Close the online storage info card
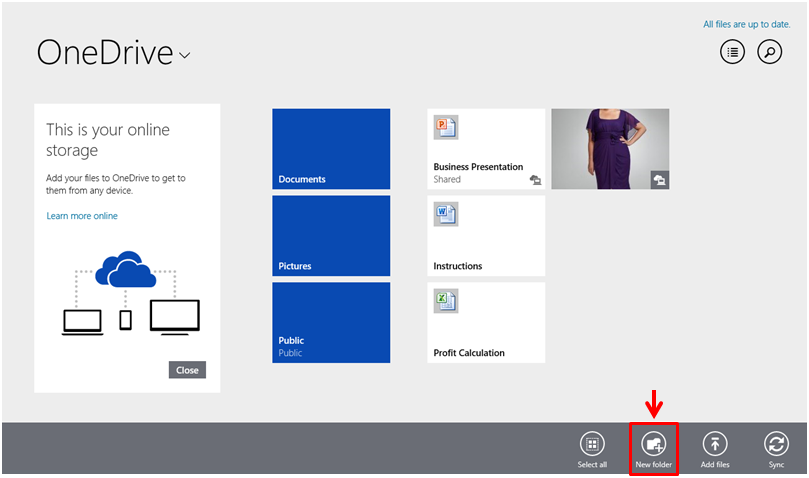This screenshot has height=478, width=809. pos(187,370)
